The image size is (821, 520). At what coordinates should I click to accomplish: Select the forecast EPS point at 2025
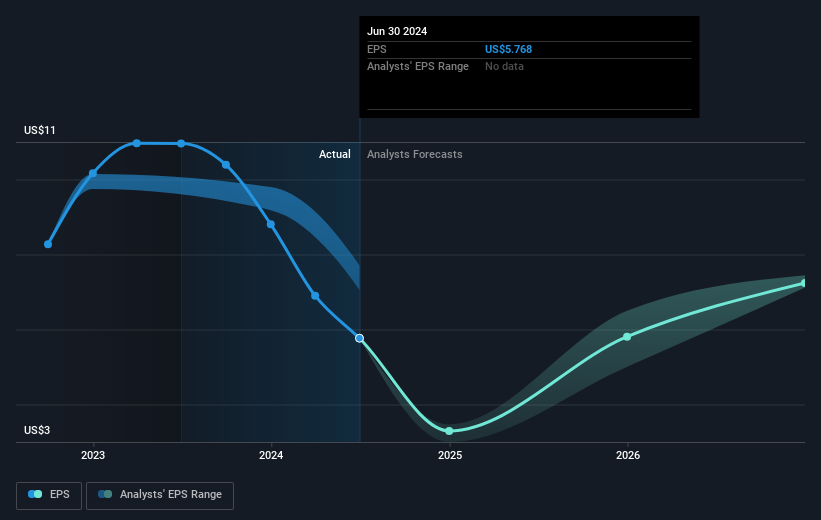pyautogui.click(x=449, y=431)
